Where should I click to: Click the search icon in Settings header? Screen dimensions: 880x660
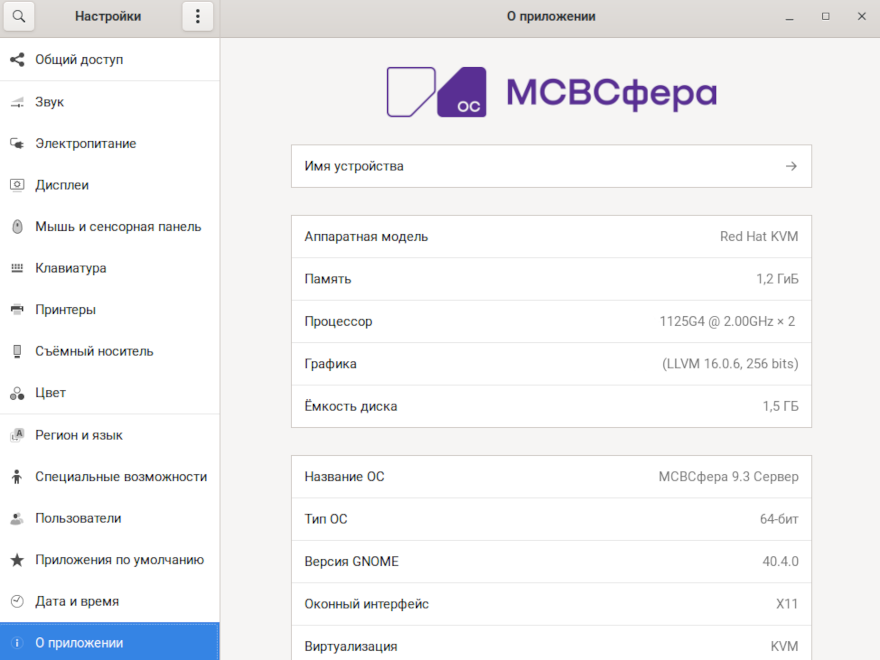coord(18,16)
